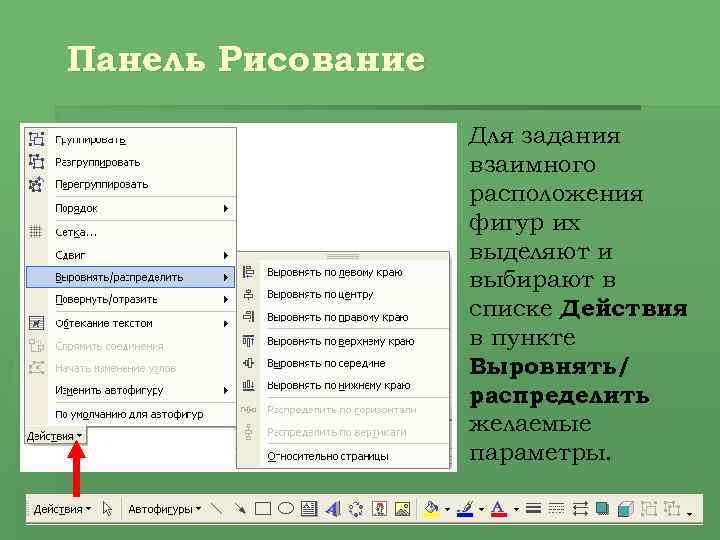Open the Line Color dropdown arrow

(481, 509)
